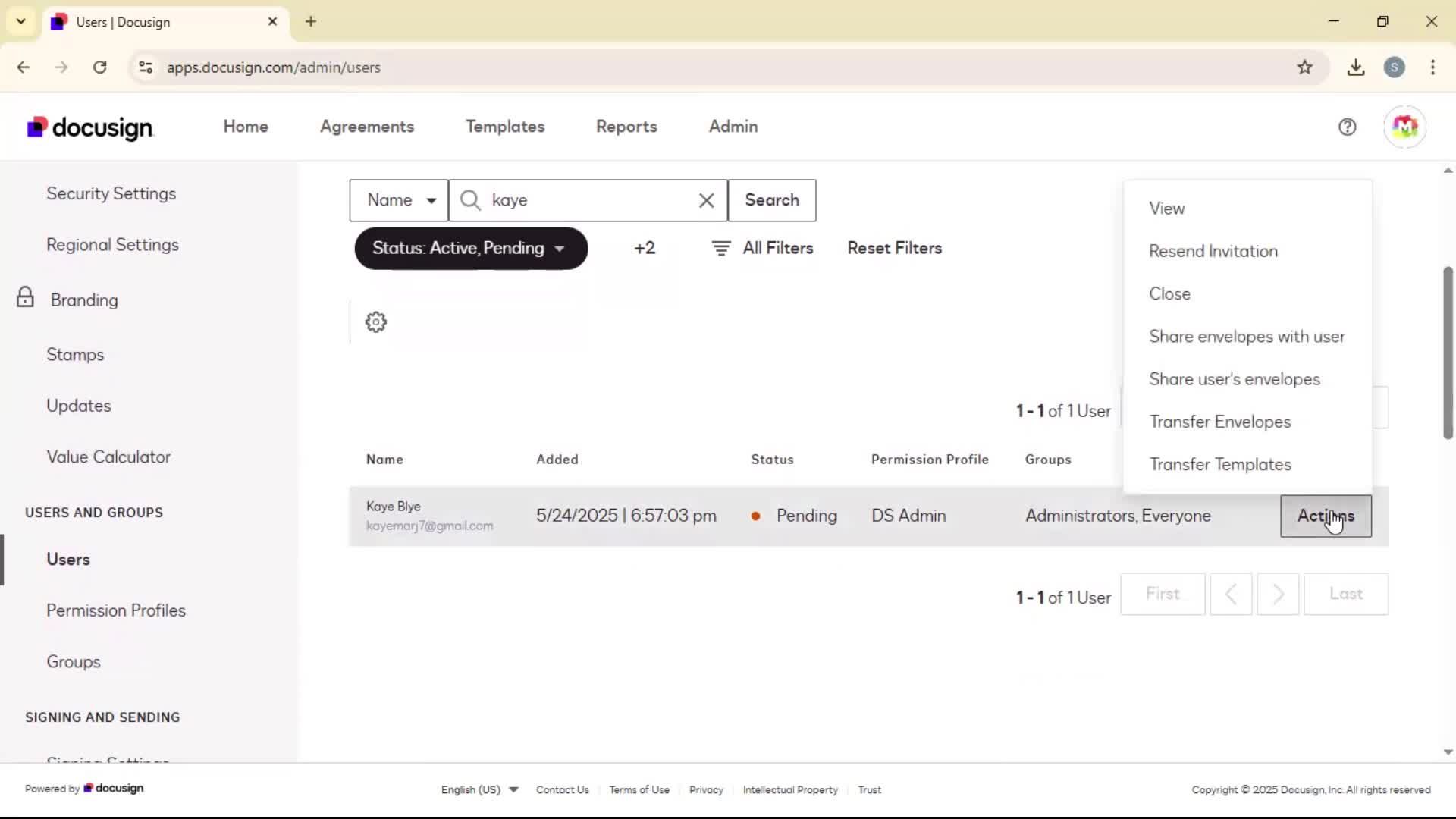
Task: Open the Kaye Blye user name
Action: tap(393, 507)
